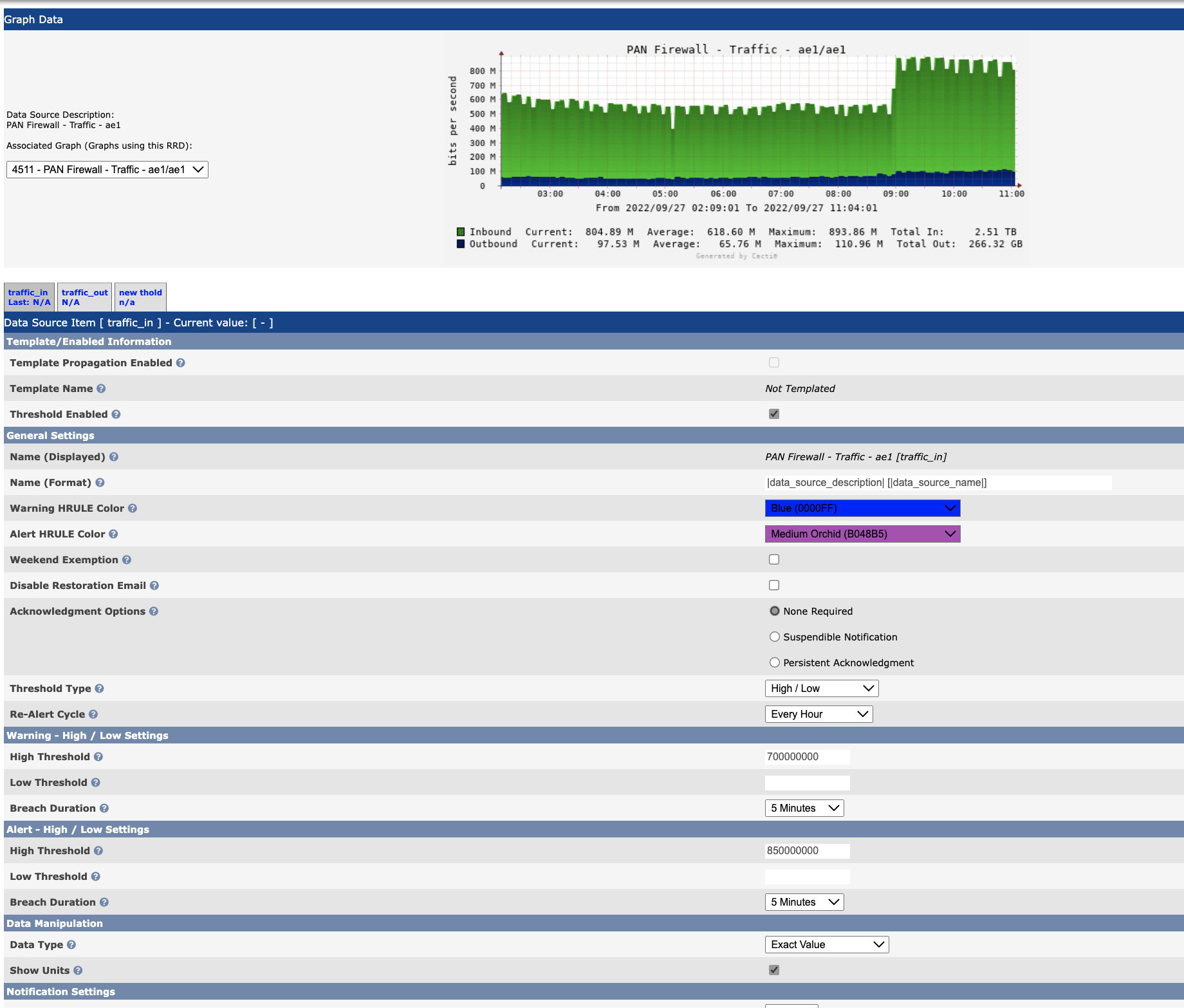Image resolution: width=1184 pixels, height=1008 pixels.
Task: Show help for Disable Restoration Email
Action: point(154,586)
